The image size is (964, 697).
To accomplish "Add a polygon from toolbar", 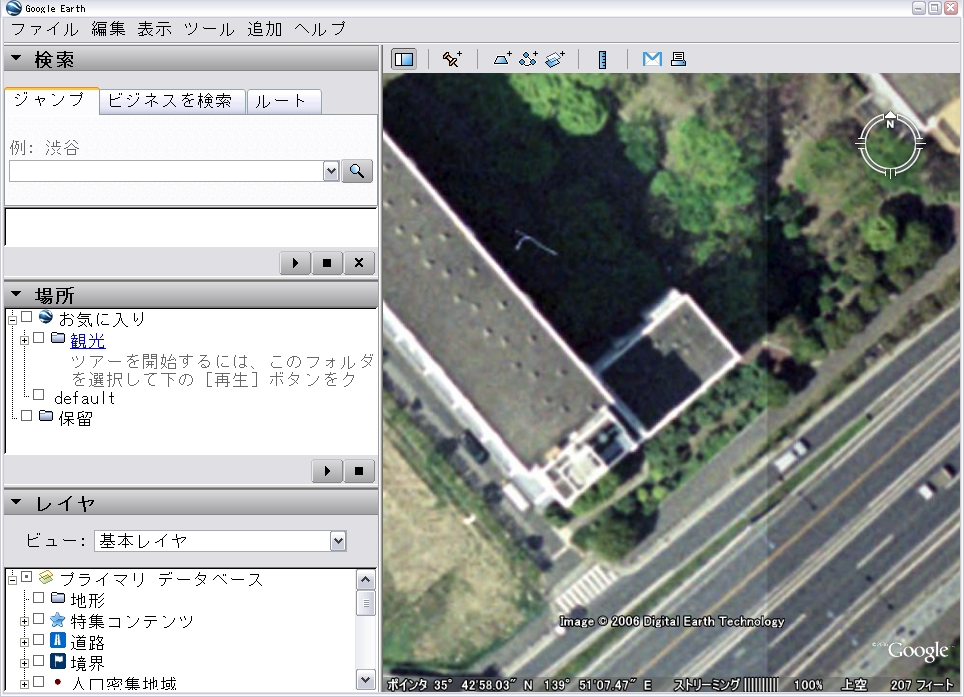I will [x=502, y=59].
